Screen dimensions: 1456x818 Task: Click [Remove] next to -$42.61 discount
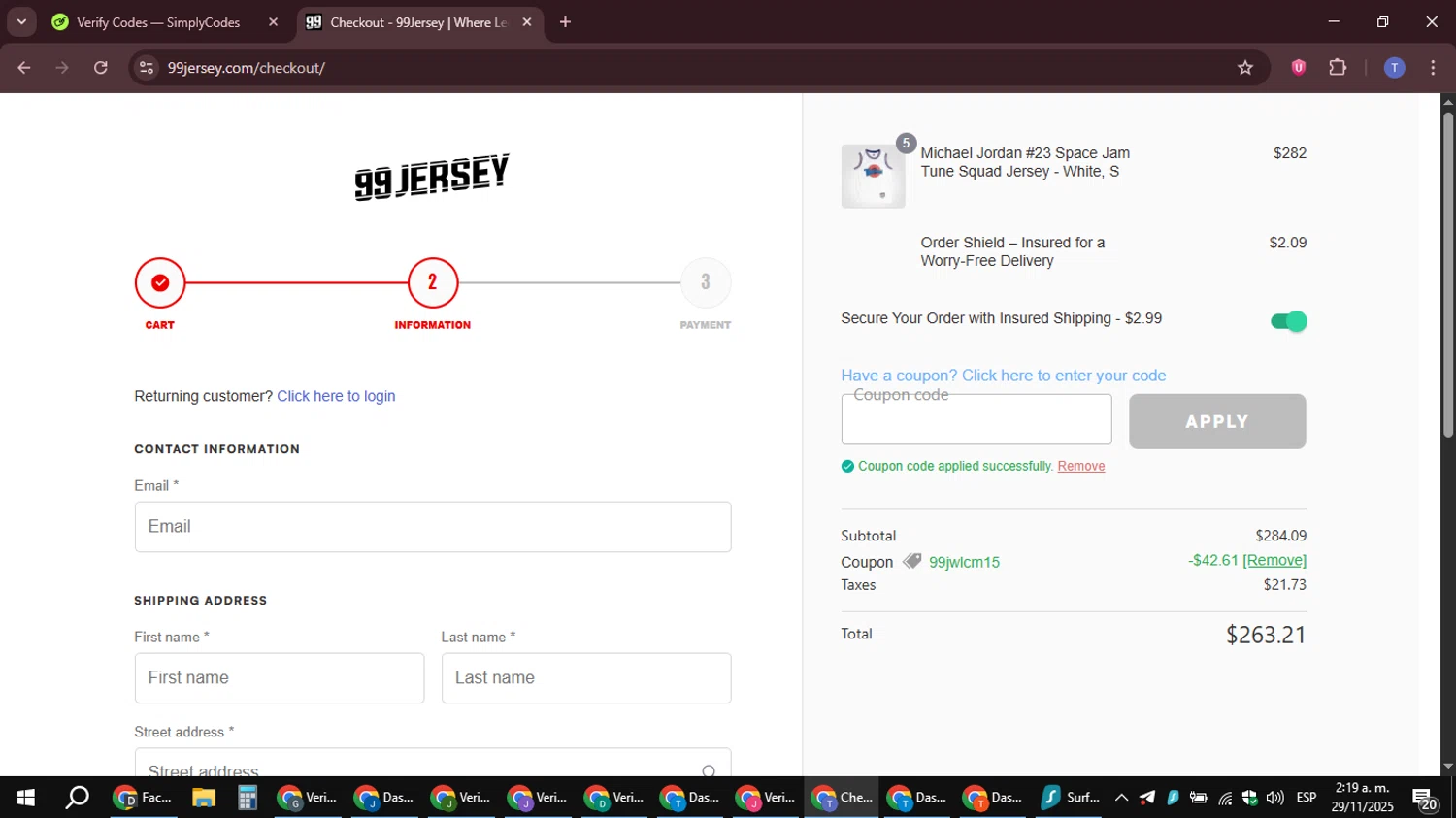1274,560
